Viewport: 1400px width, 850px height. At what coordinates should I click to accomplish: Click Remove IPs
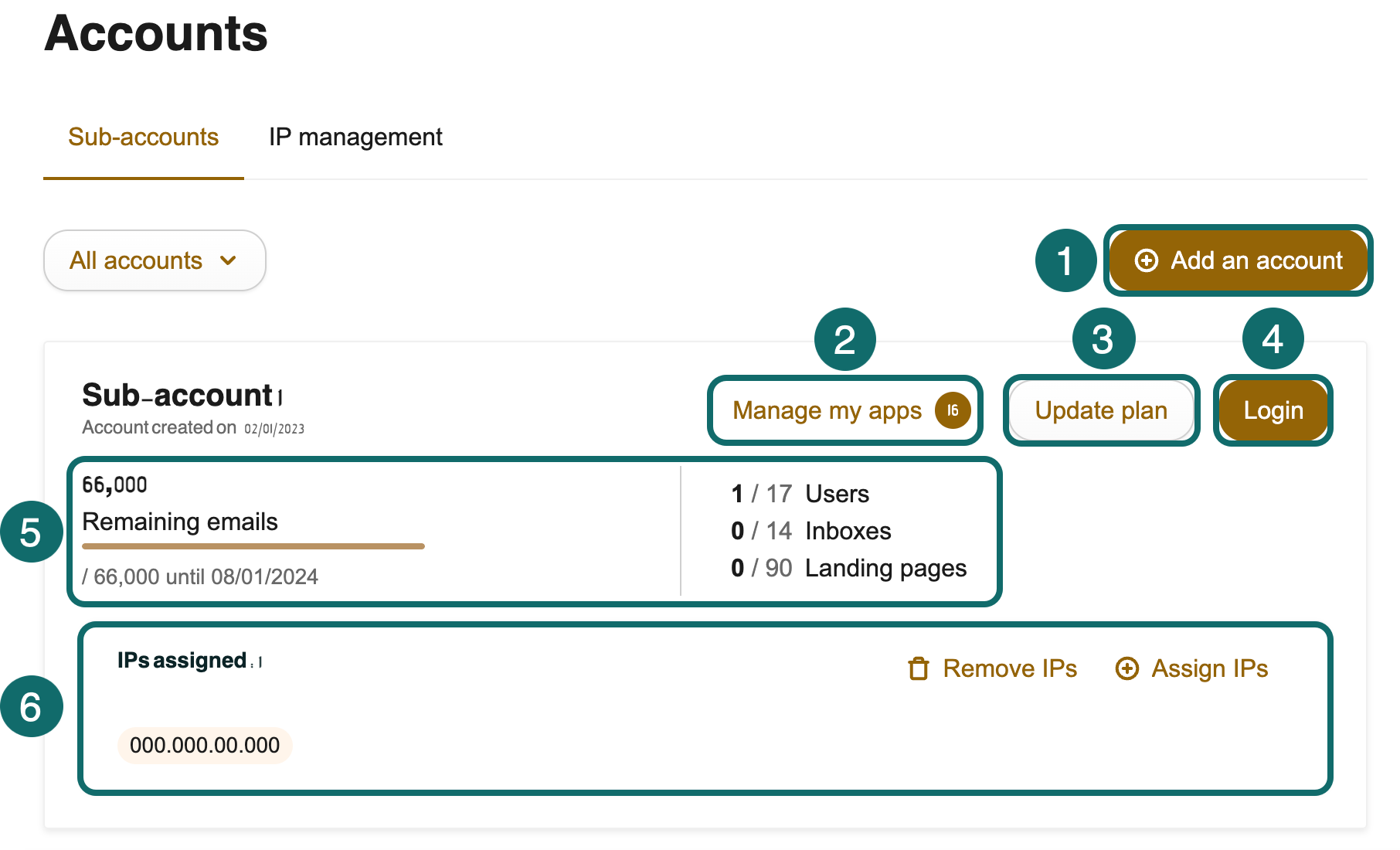pyautogui.click(x=1010, y=668)
